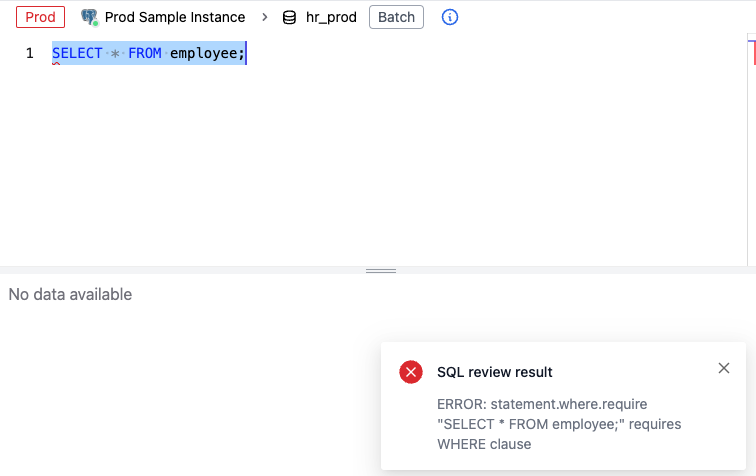Click the No data available message
756x476 pixels.
pos(70,294)
